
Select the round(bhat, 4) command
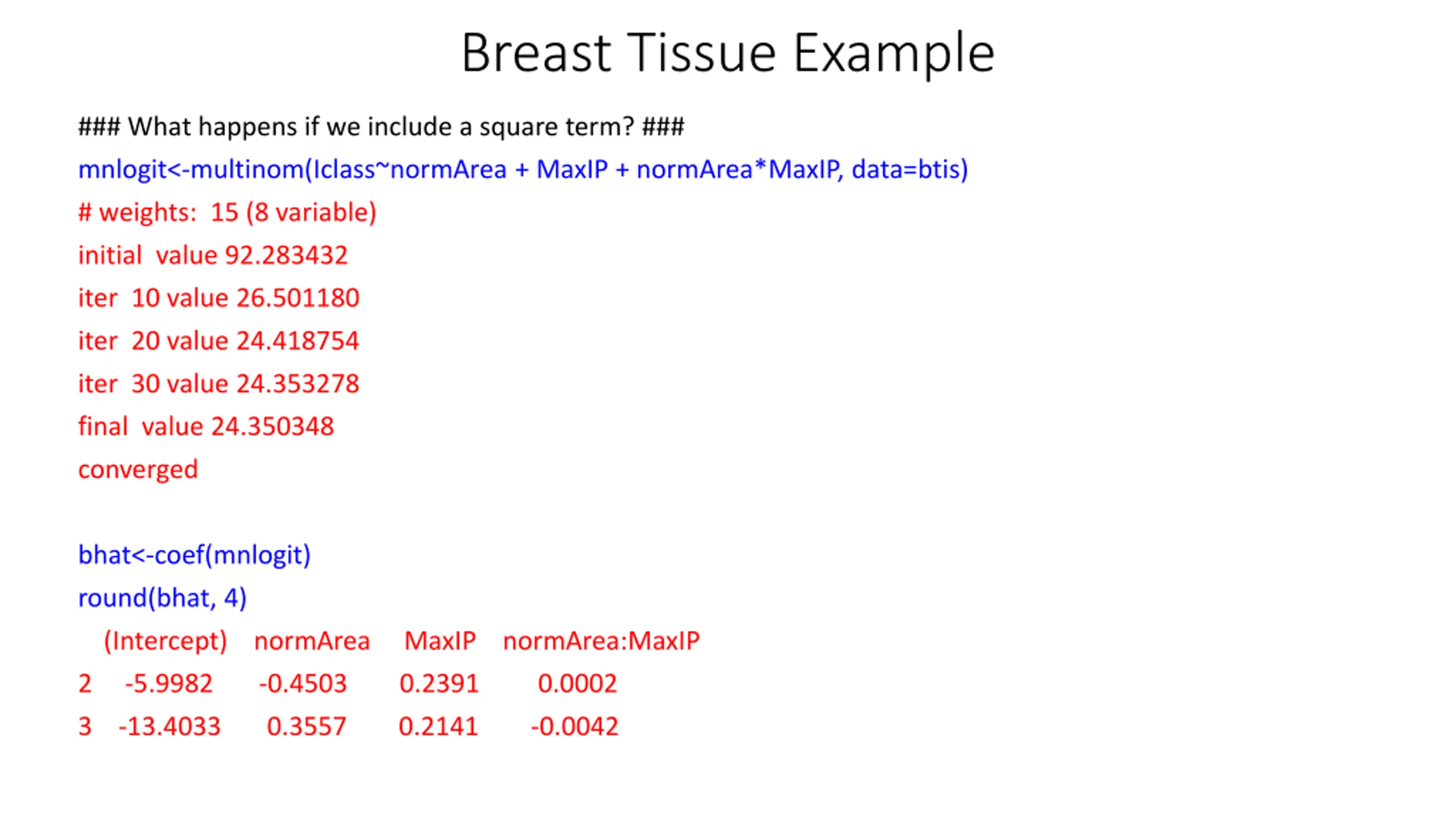(x=162, y=598)
